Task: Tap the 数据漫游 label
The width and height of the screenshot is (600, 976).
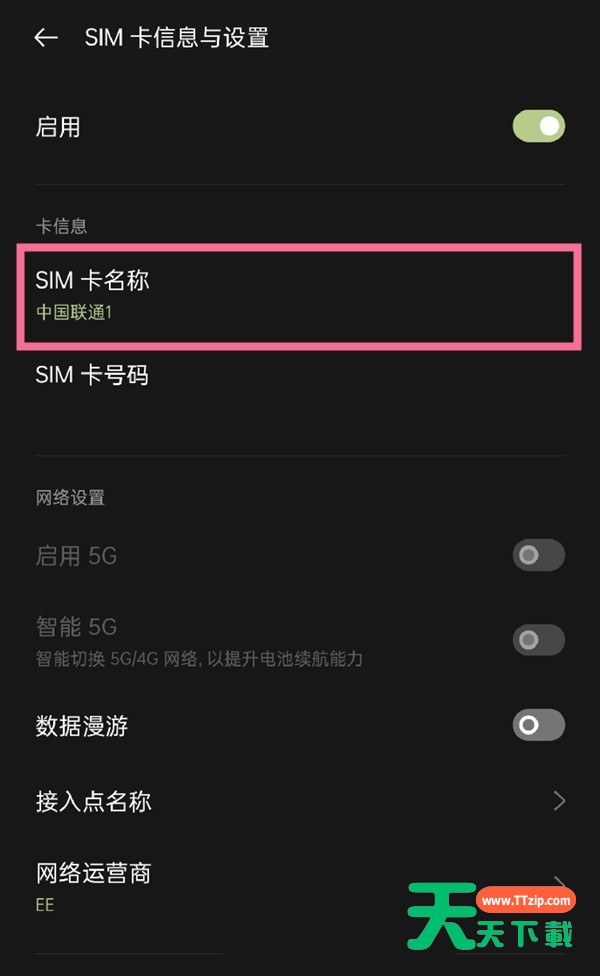Action: 82,726
